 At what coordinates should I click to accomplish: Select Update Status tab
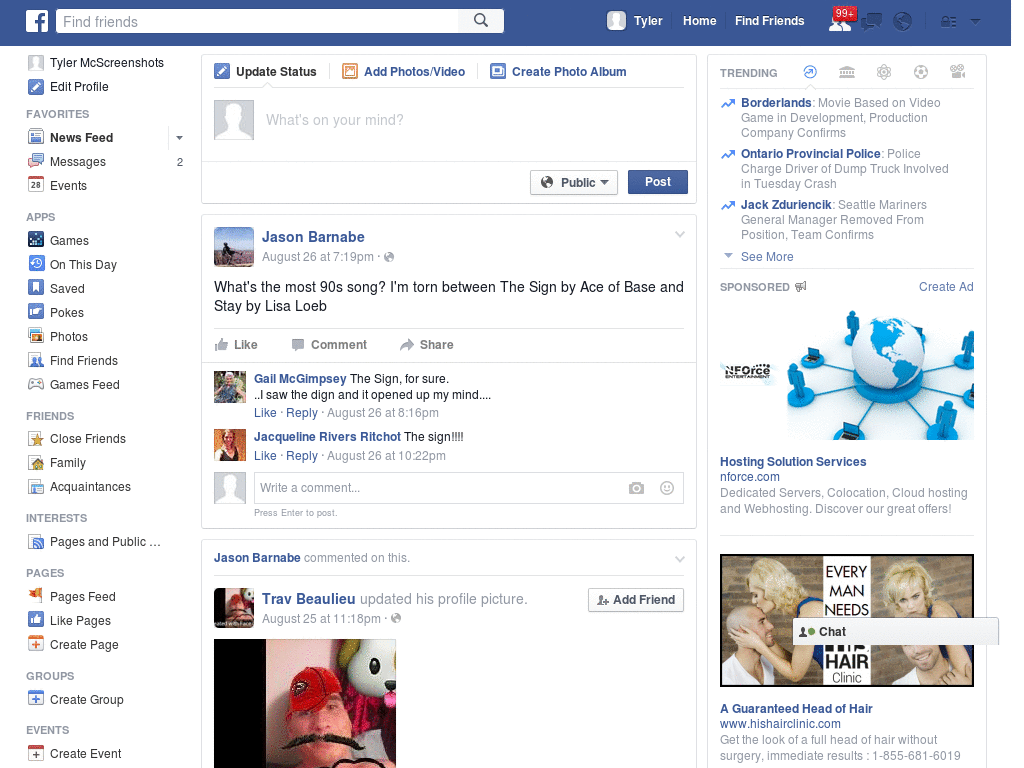(x=266, y=72)
